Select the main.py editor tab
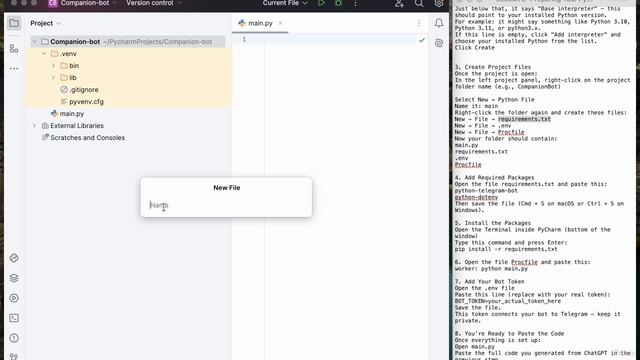This screenshot has width=640, height=360. [260, 23]
